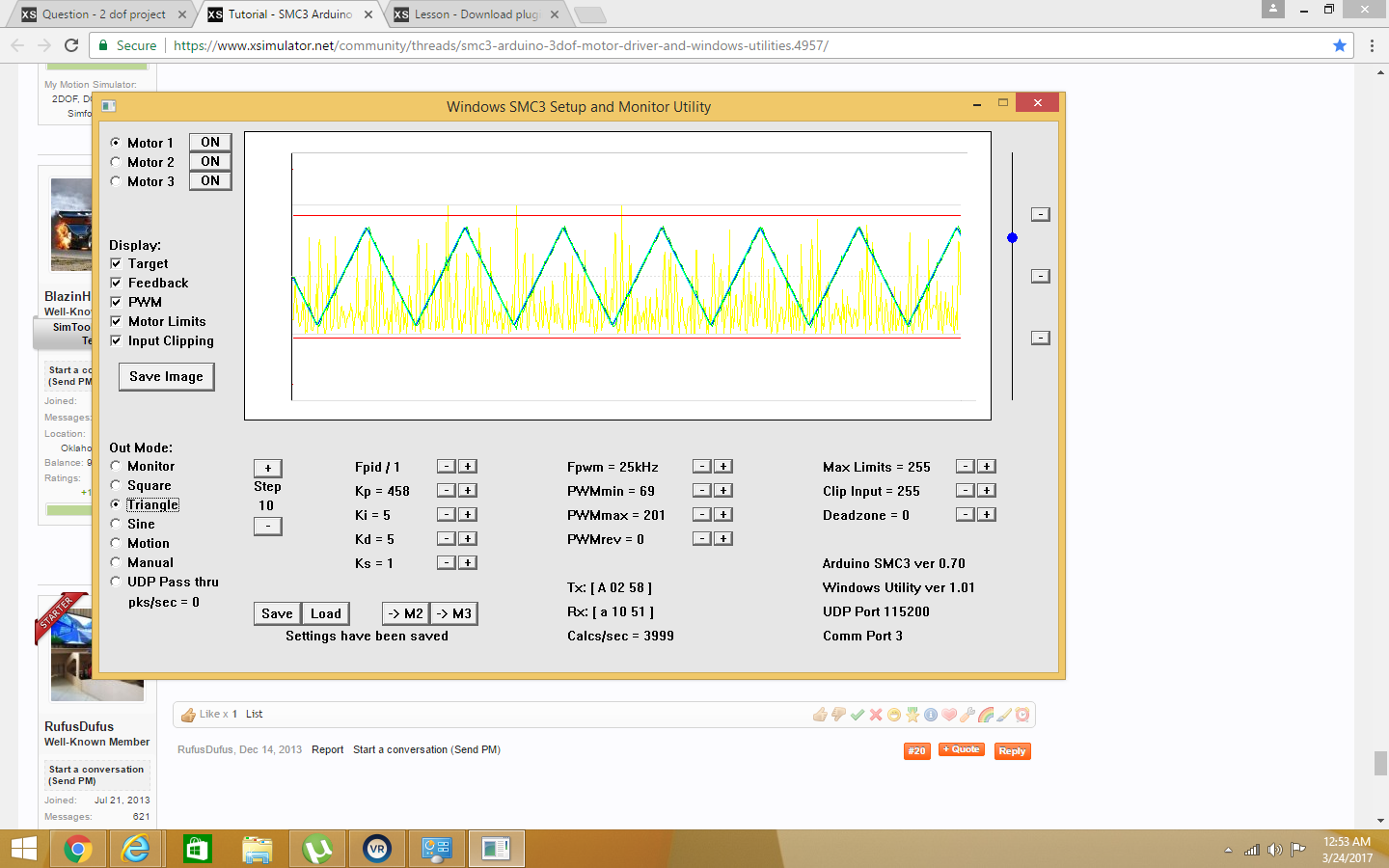Viewport: 1389px width, 868px height.
Task: Decrease PWMmax value
Action: coord(702,515)
